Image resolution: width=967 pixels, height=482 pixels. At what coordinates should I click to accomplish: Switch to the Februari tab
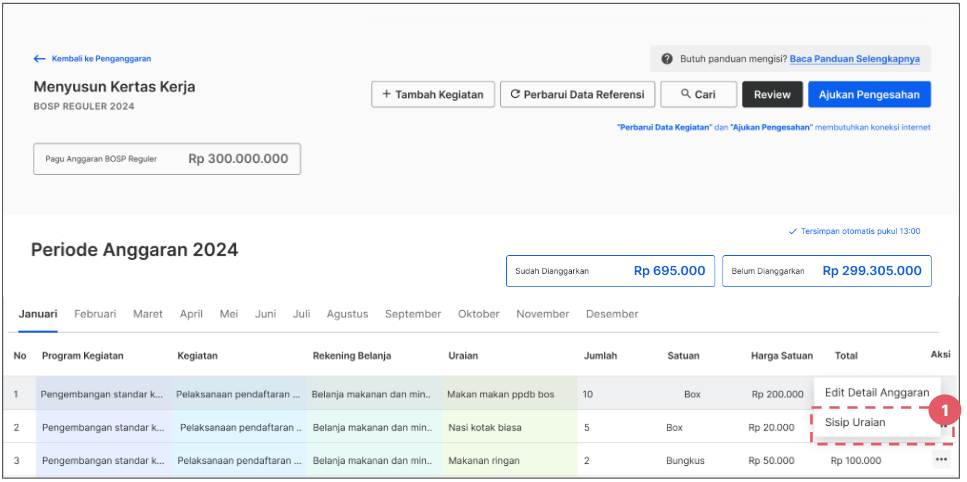95,314
